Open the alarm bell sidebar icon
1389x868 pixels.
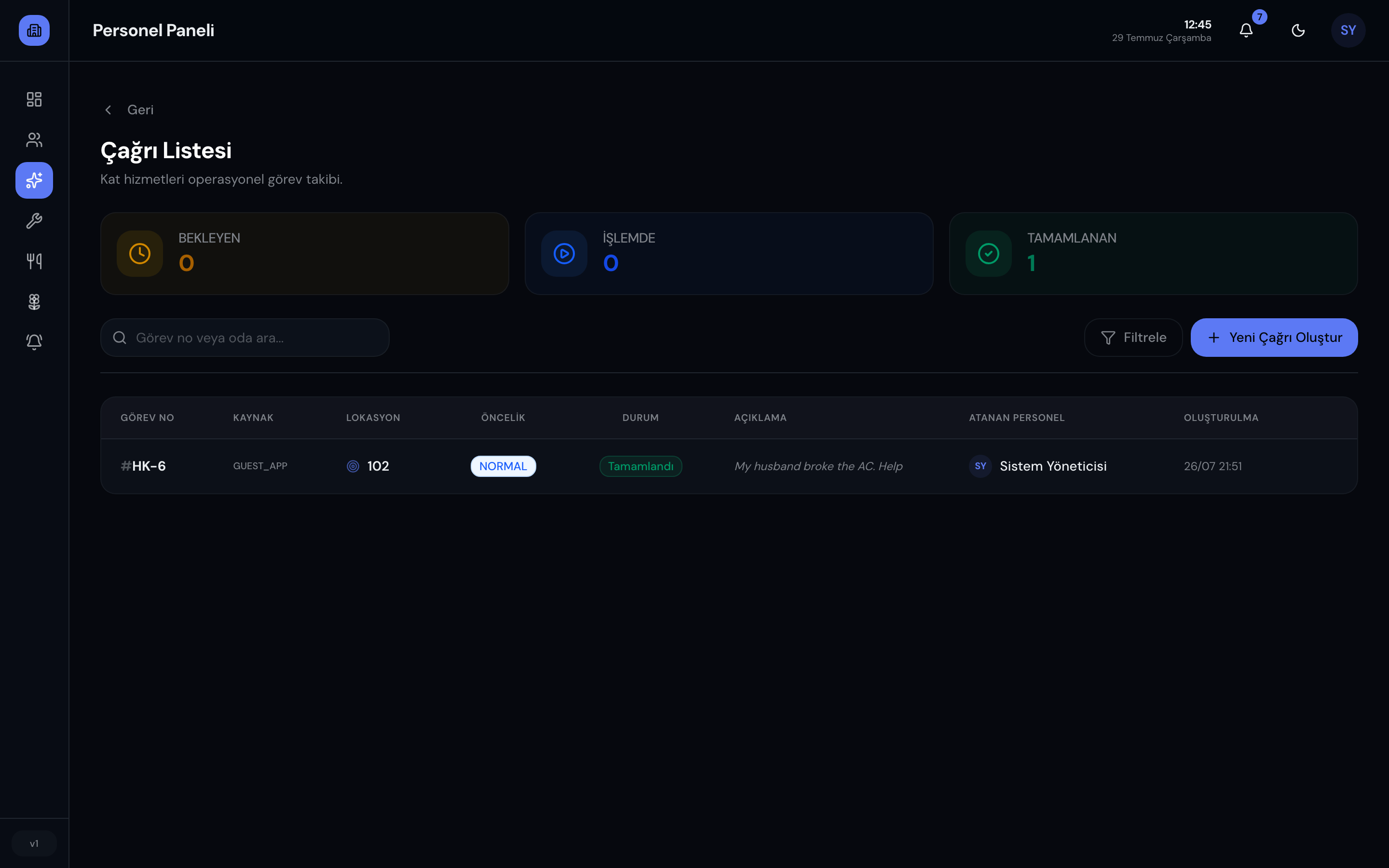pos(34,342)
